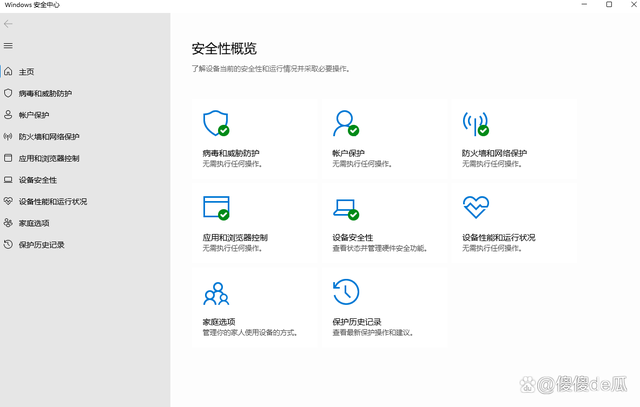Open the large device security laptop icon

pyautogui.click(x=346, y=209)
